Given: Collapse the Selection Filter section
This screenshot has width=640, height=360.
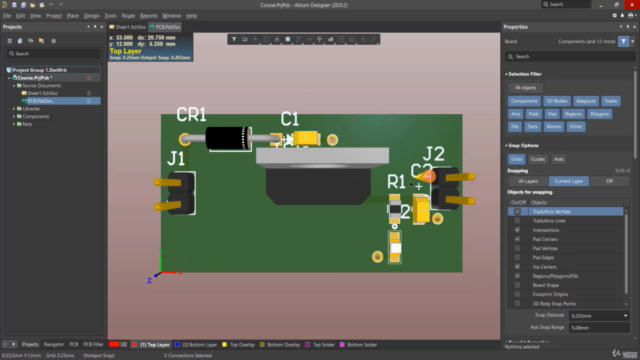Looking at the screenshot, I should 507,74.
